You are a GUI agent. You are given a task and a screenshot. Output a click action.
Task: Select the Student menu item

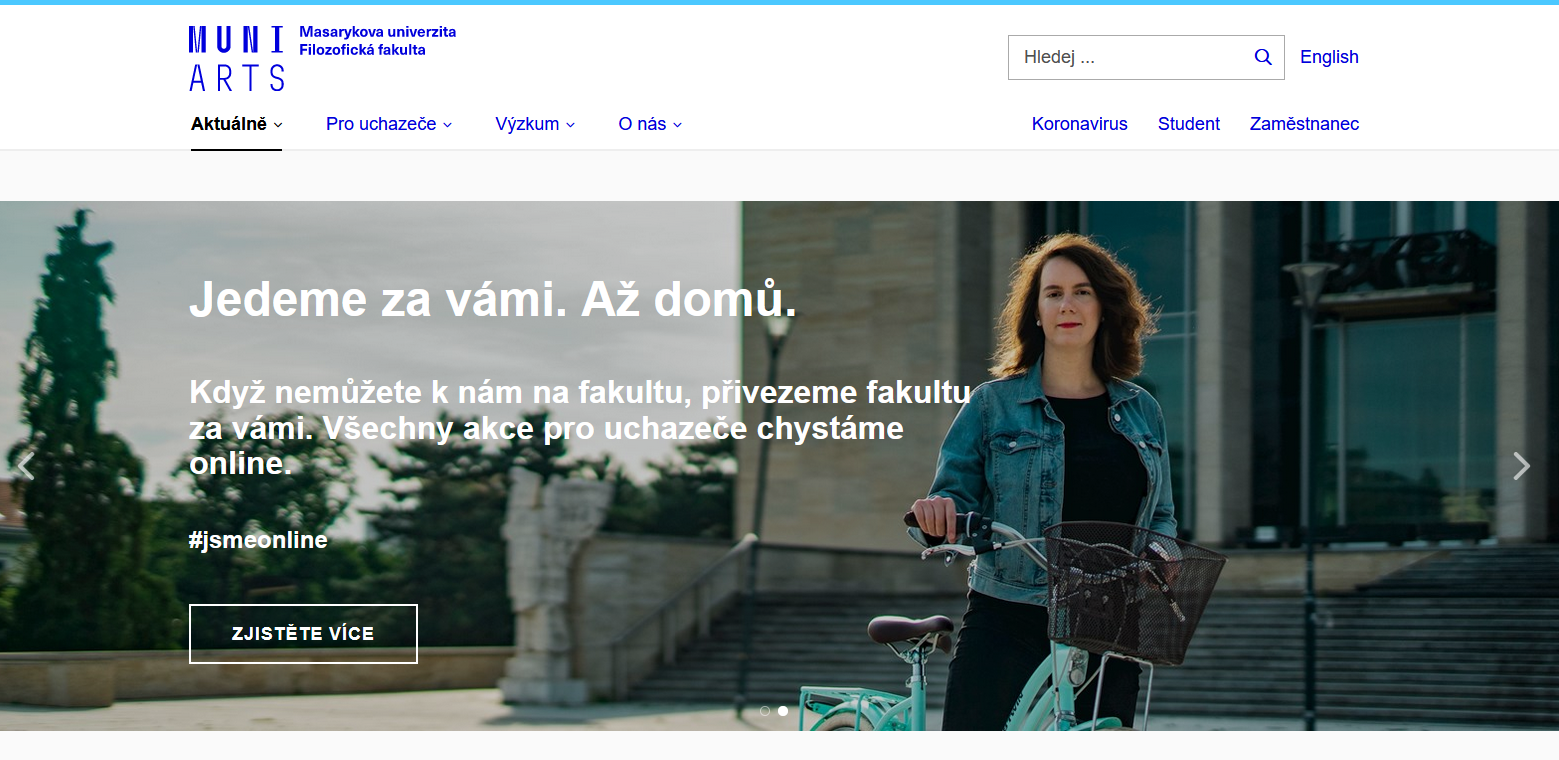(x=1188, y=123)
